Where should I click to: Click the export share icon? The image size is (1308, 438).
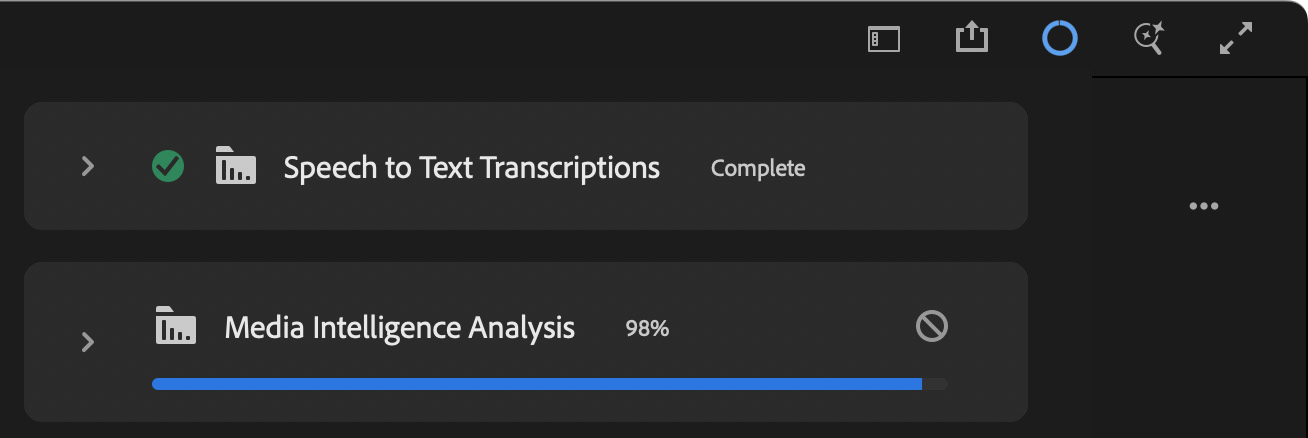pyautogui.click(x=971, y=39)
